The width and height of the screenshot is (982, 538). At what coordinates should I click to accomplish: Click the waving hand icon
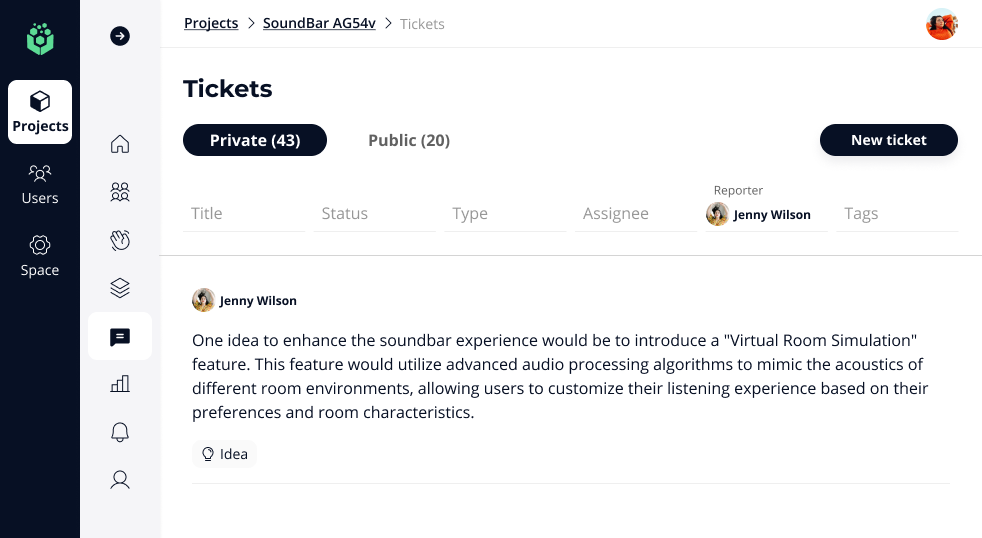(120, 240)
